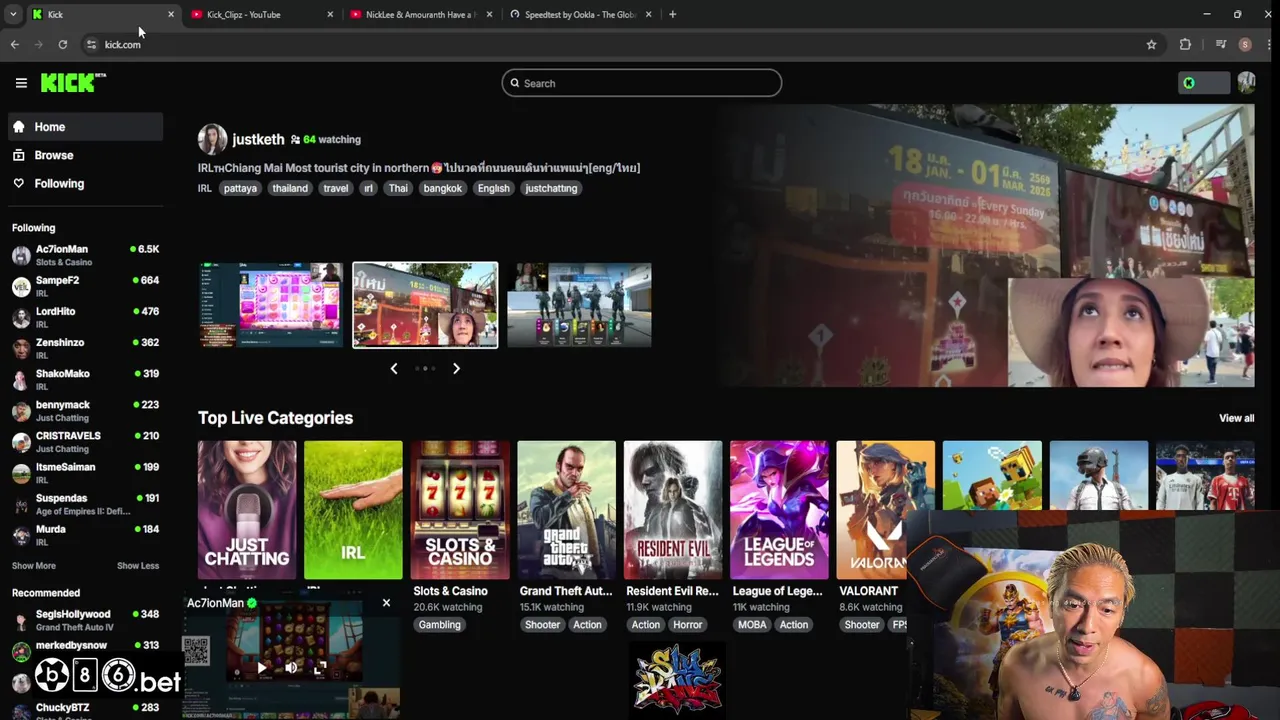Image resolution: width=1280 pixels, height=720 pixels.
Task: Close the Ac7ionMan mini player
Action: point(386,603)
